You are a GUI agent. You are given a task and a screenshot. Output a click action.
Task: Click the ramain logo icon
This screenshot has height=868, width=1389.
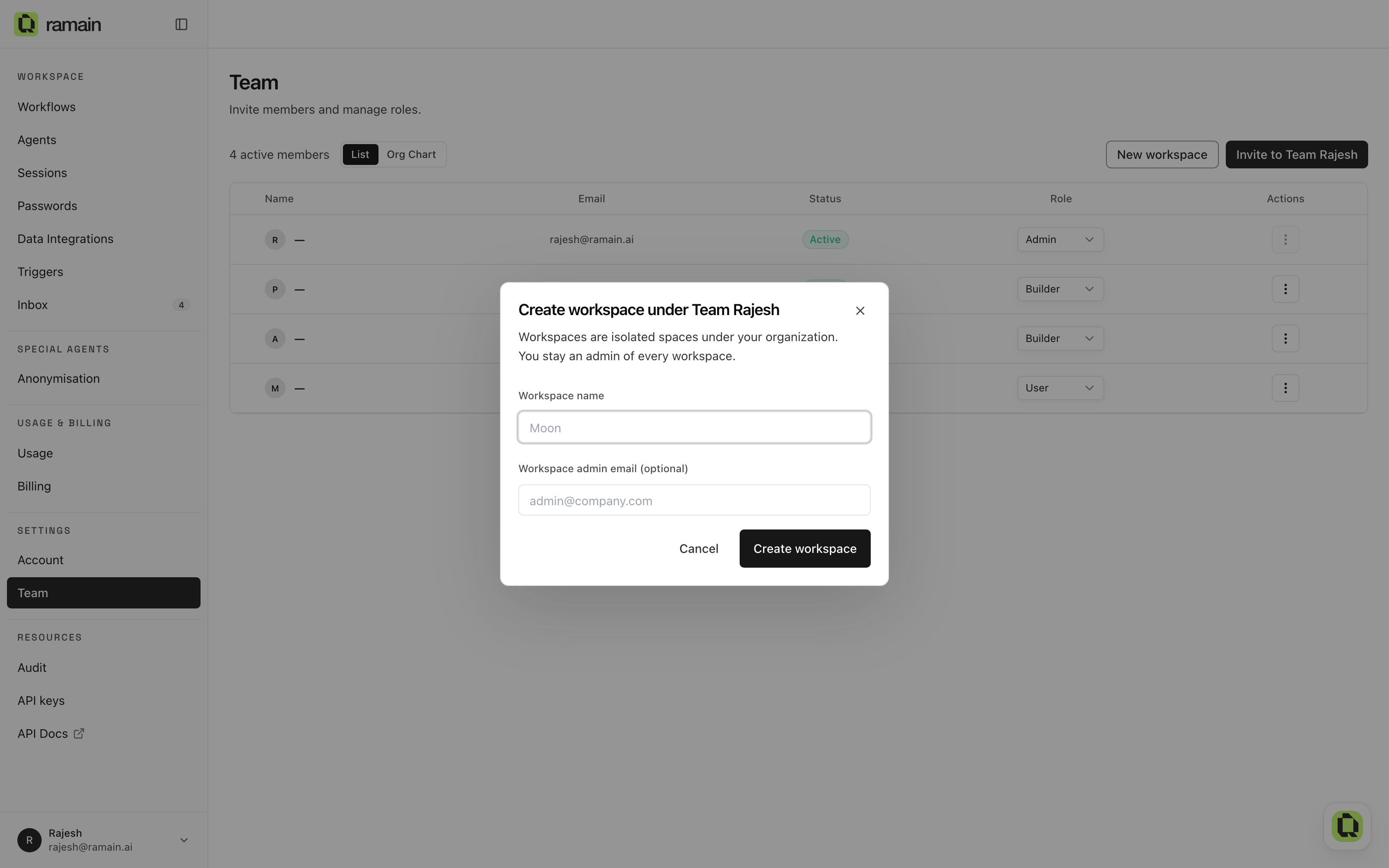click(26, 24)
